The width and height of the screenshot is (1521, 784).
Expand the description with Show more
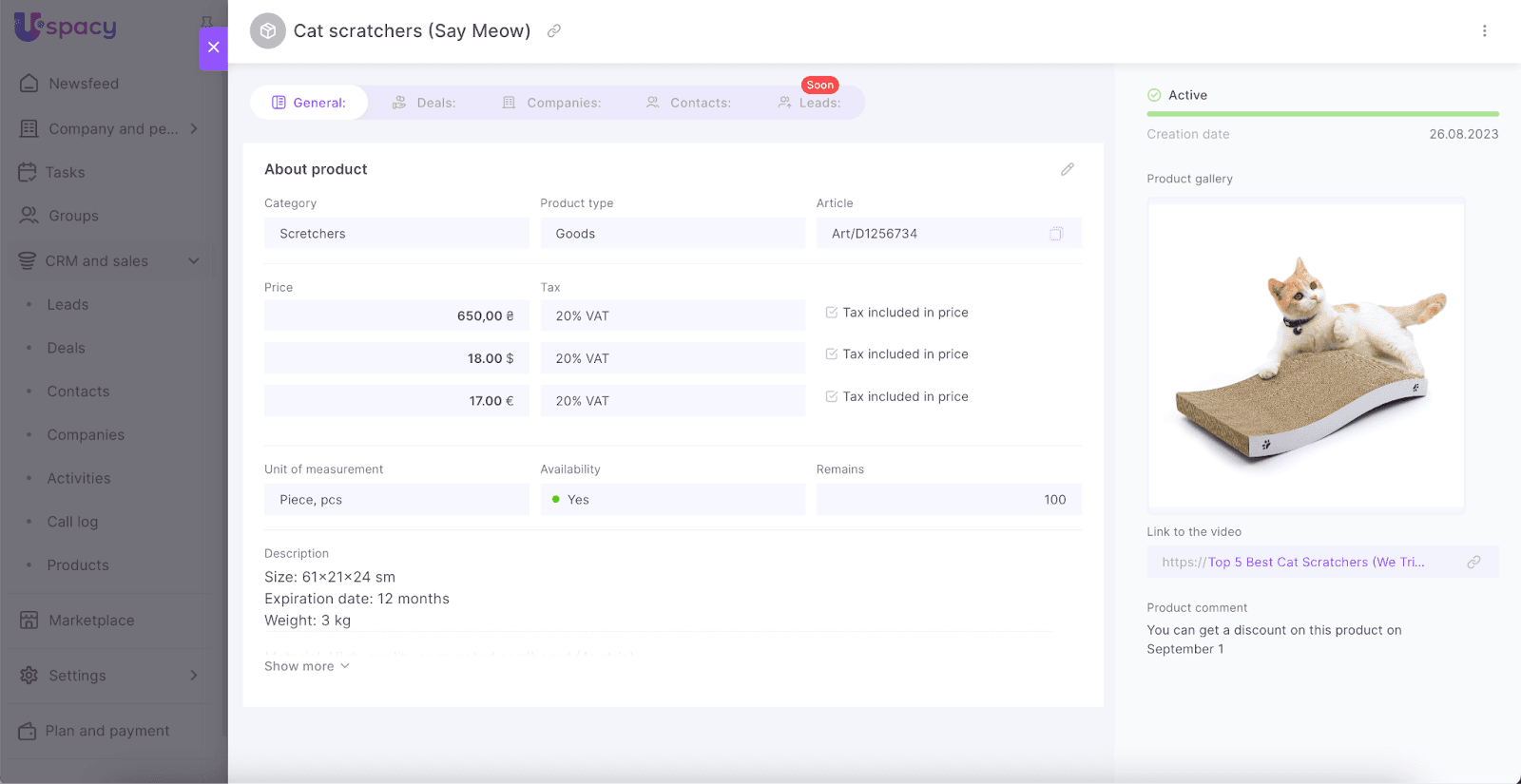click(x=306, y=666)
